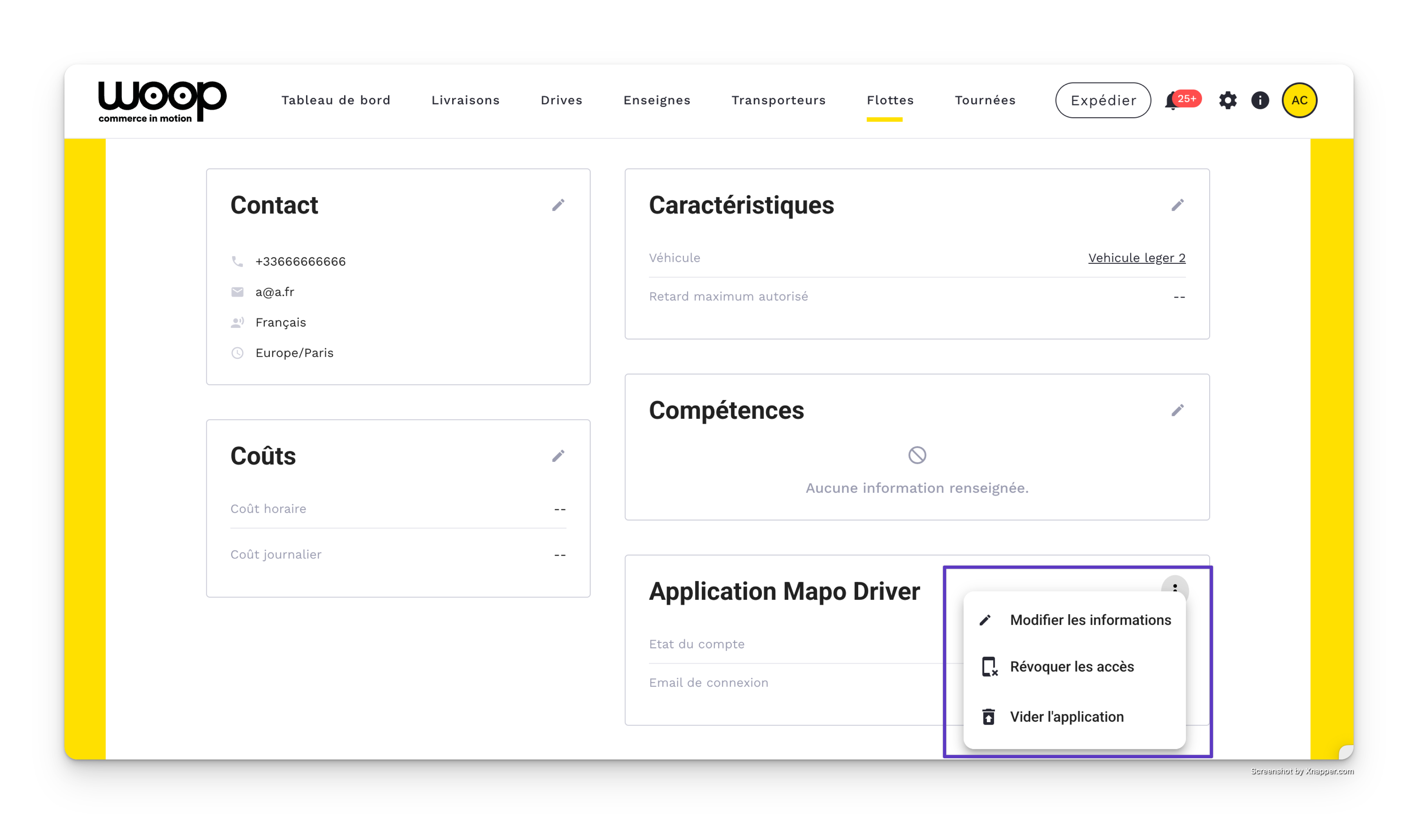Viewport: 1418px width, 840px height.
Task: Click the Woop logo
Action: point(162,101)
